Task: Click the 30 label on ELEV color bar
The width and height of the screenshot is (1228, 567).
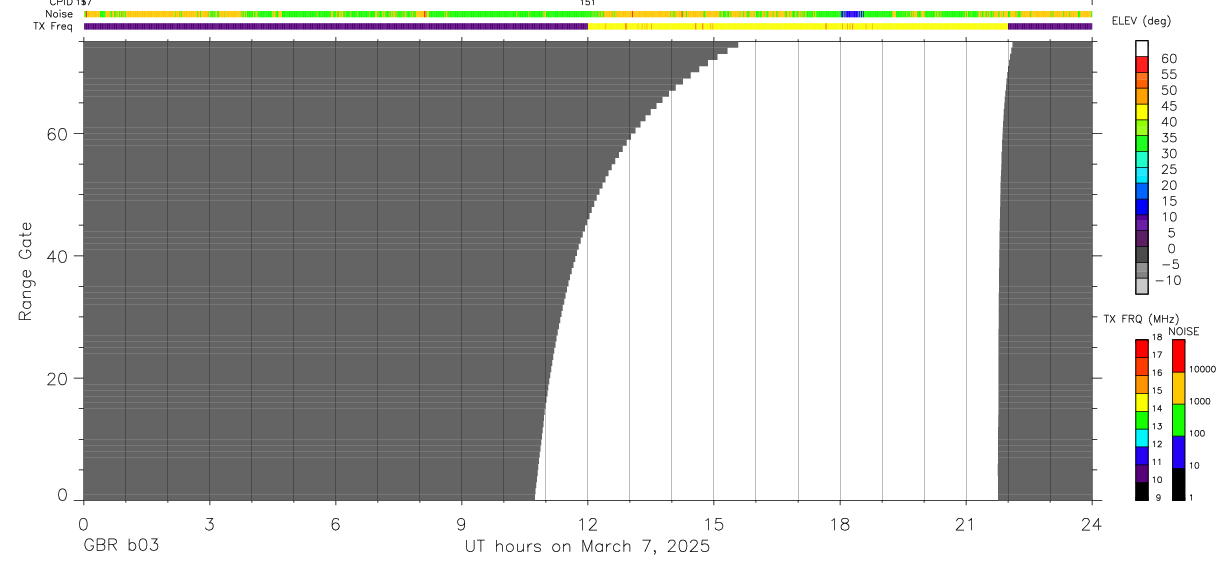Action: point(1170,154)
